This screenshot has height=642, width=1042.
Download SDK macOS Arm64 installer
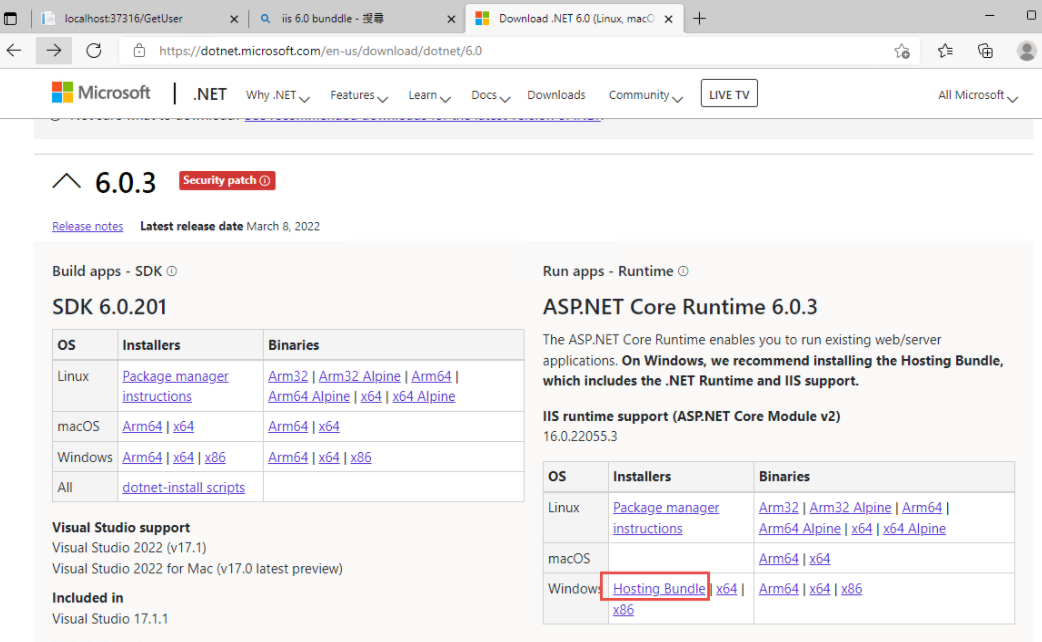(x=142, y=426)
